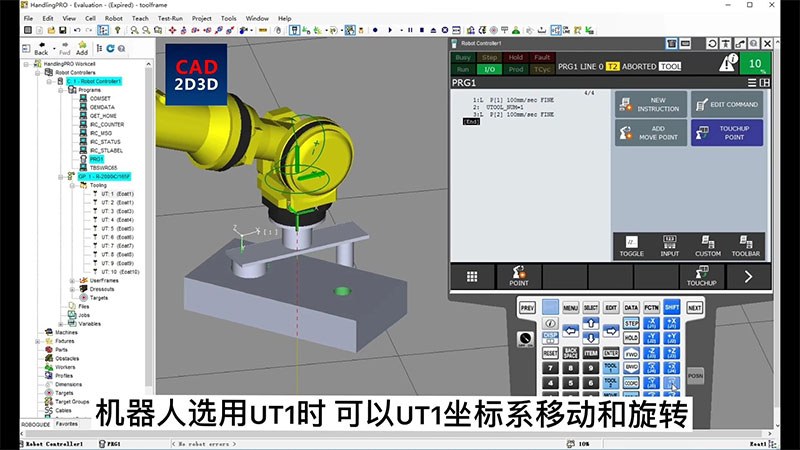Collapse the Tooling tree node
This screenshot has height=450, width=800.
click(x=72, y=185)
